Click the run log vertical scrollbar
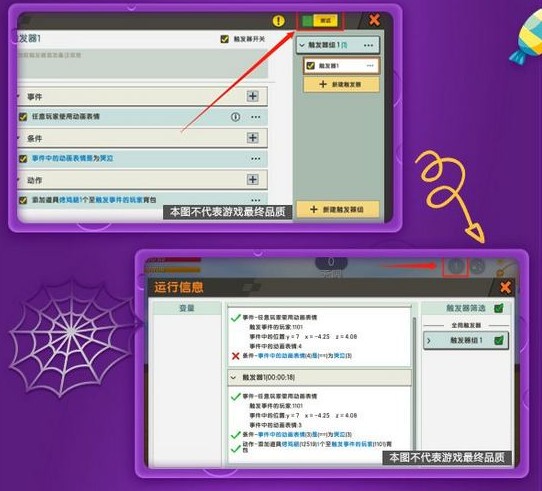This screenshot has width=542, height=491. pyautogui.click(x=414, y=384)
